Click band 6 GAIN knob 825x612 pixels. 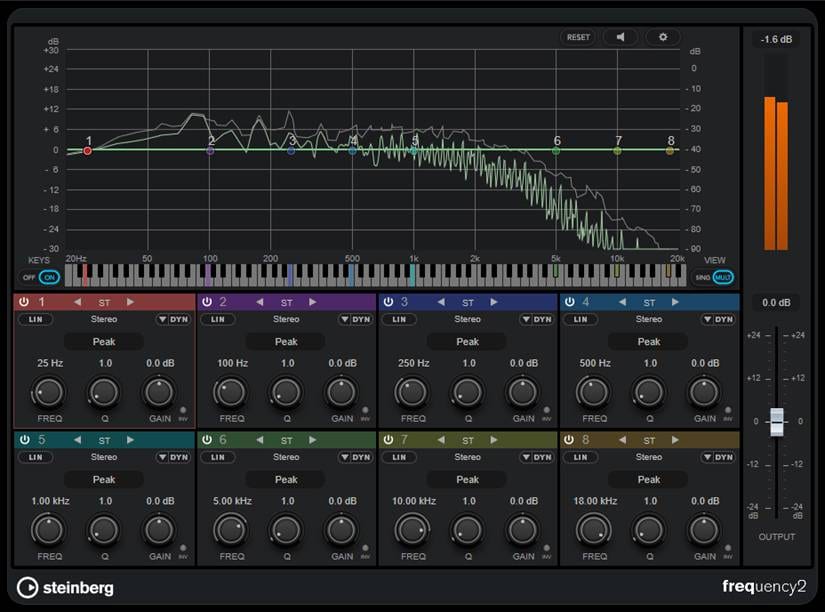pyautogui.click(x=341, y=530)
